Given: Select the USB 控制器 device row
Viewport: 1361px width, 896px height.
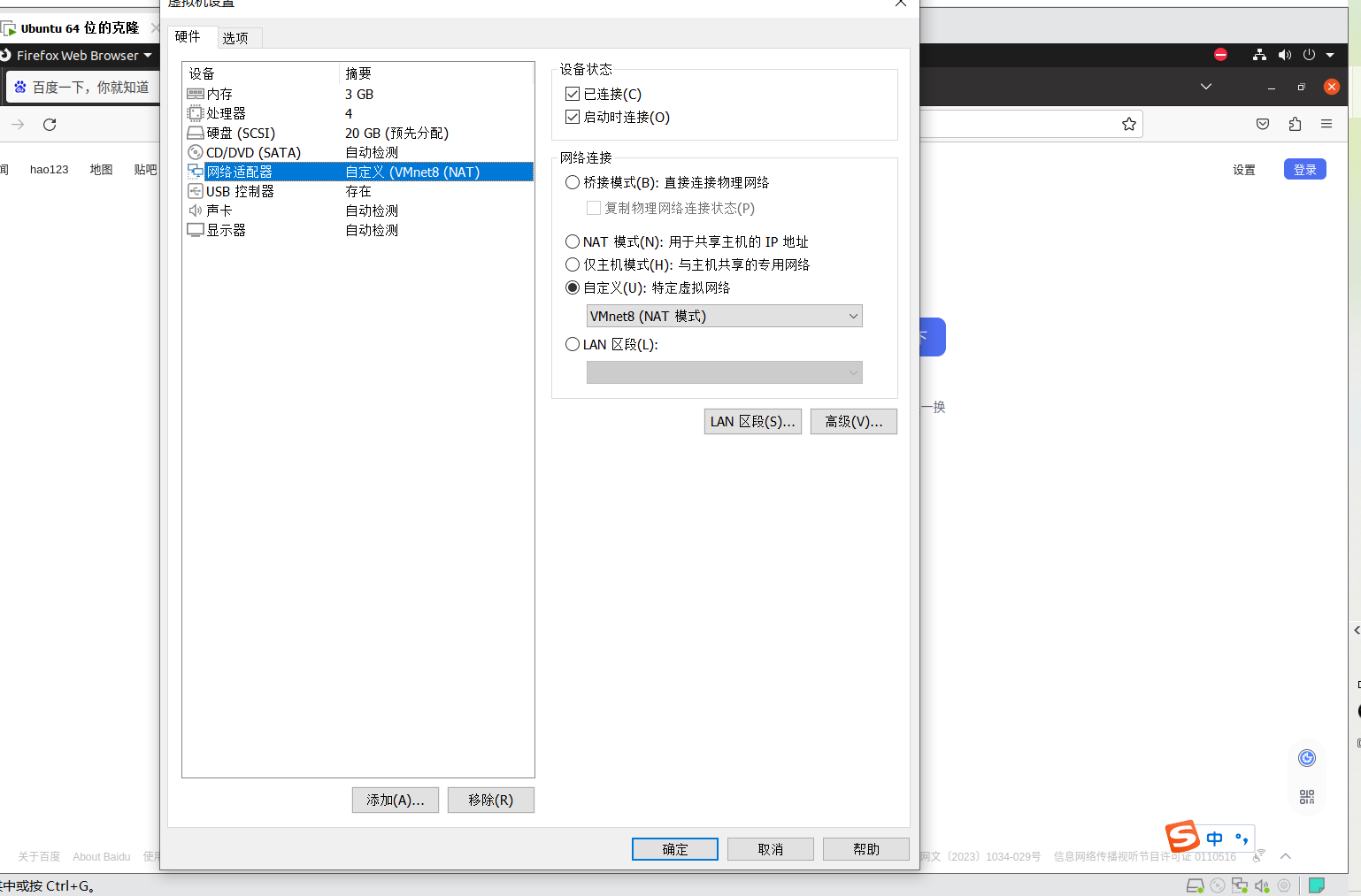Looking at the screenshot, I should point(358,191).
